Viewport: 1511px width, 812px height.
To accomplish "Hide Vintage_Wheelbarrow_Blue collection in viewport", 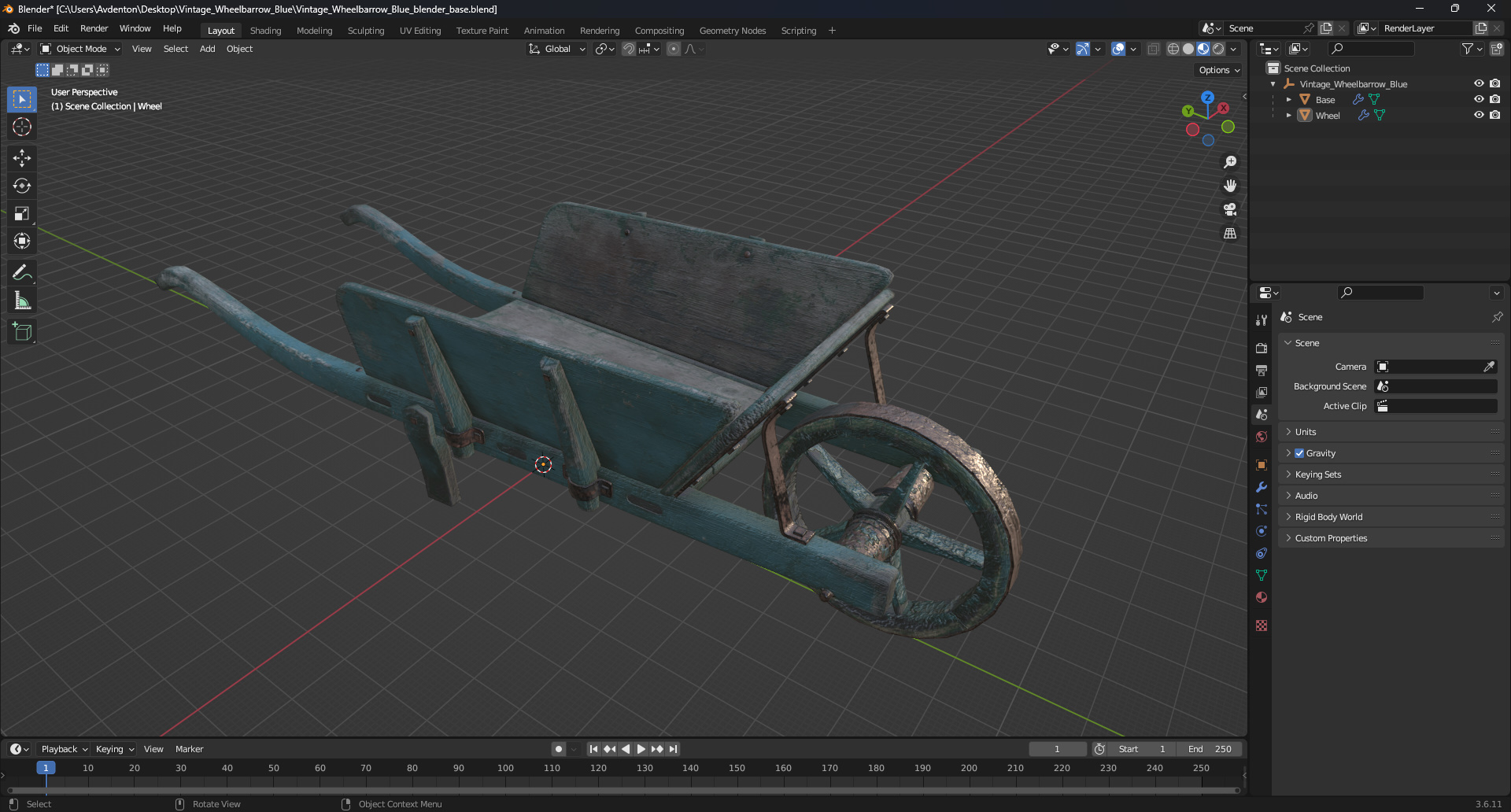I will (1479, 83).
